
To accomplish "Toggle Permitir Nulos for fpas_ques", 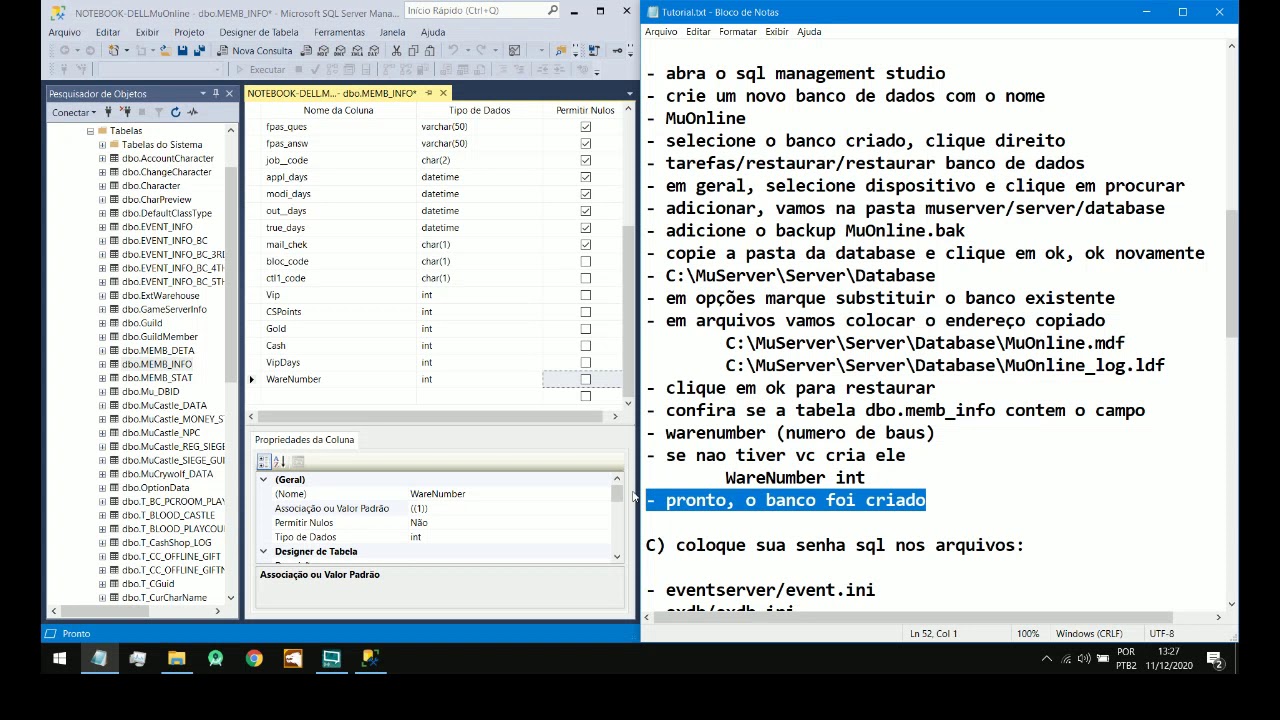I will click(586, 127).
